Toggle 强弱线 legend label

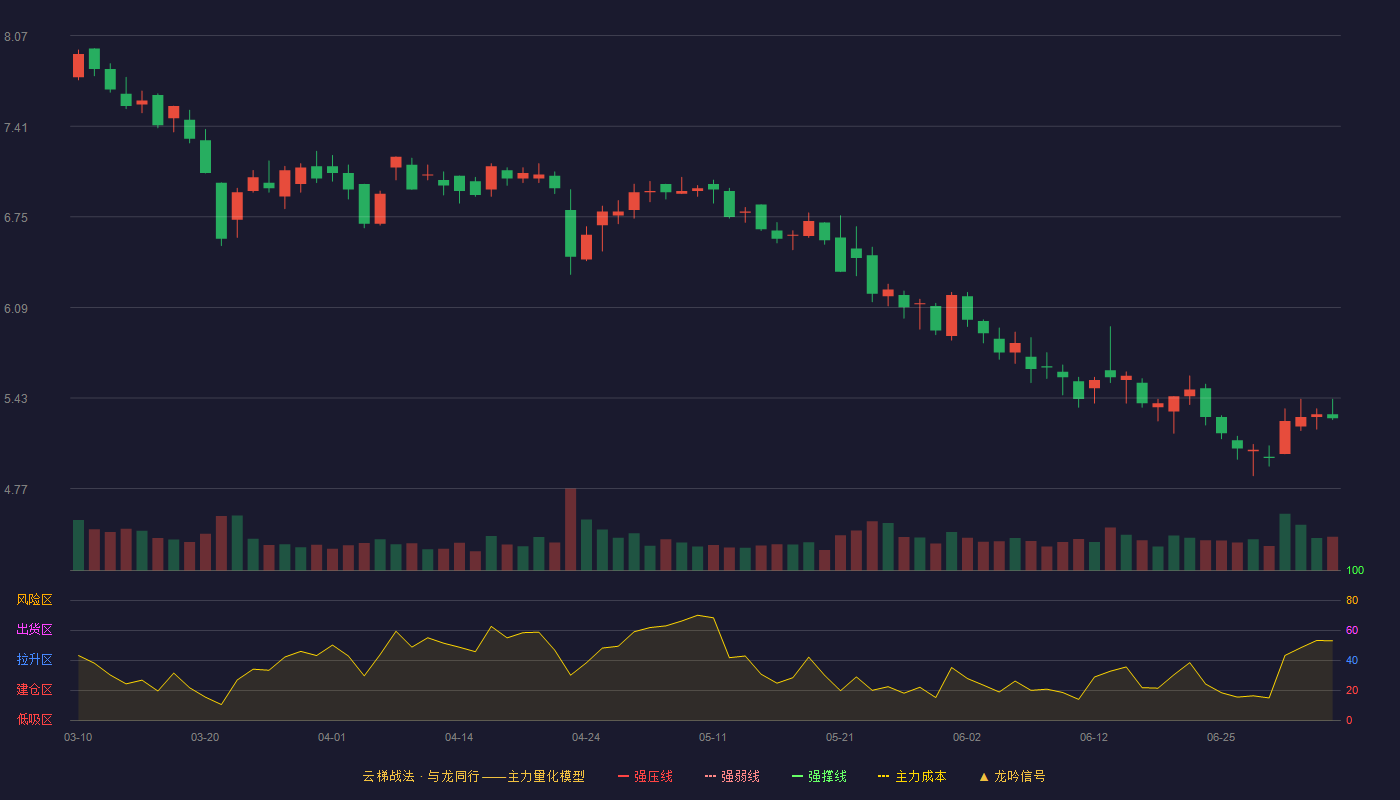click(740, 776)
